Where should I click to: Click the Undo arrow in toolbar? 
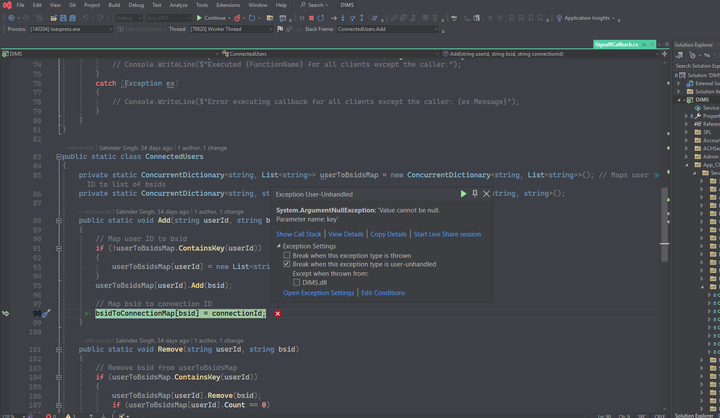85,18
